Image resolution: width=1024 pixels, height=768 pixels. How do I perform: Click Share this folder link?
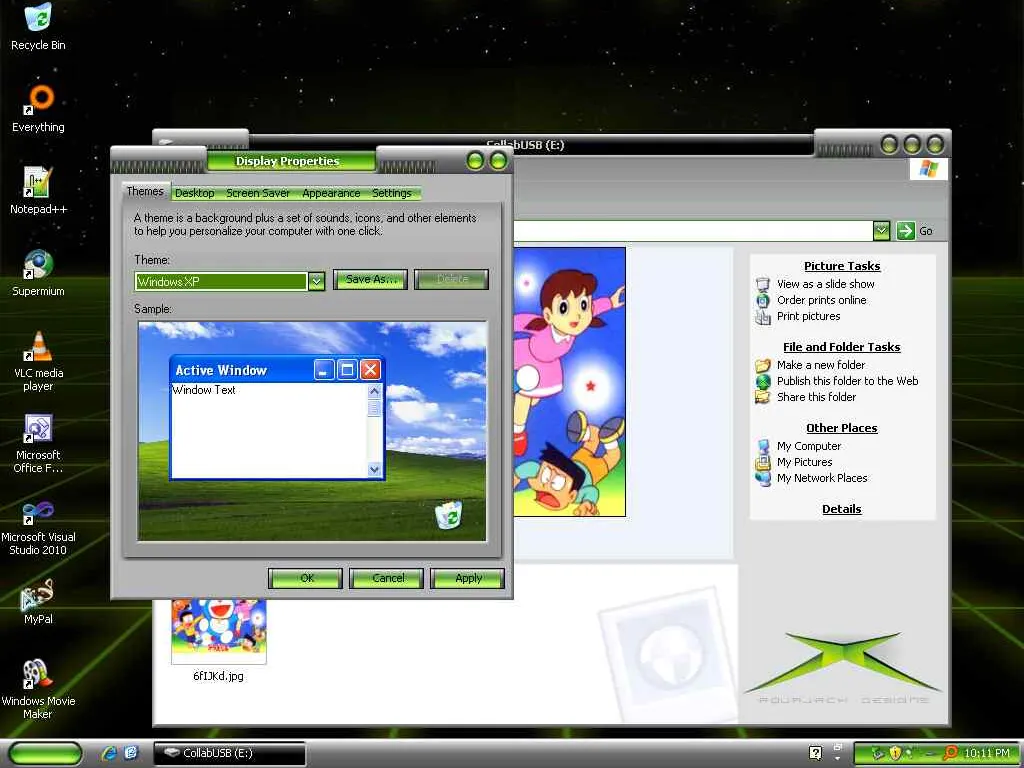(x=816, y=397)
